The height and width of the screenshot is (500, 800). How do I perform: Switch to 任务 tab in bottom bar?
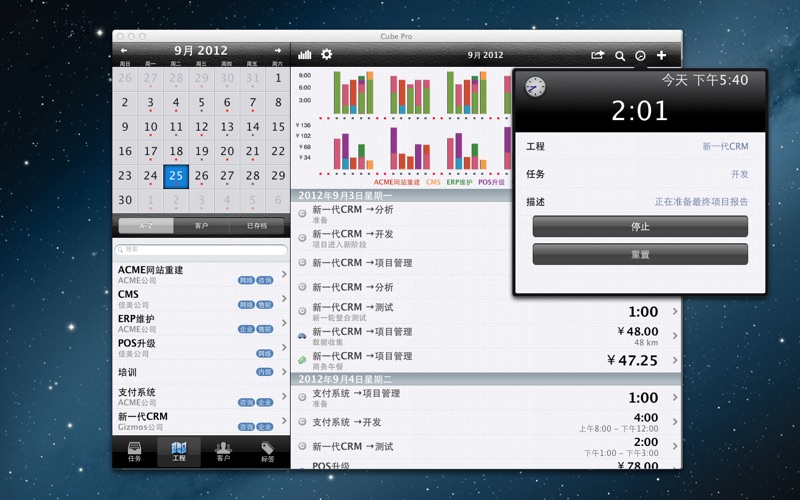tap(134, 452)
